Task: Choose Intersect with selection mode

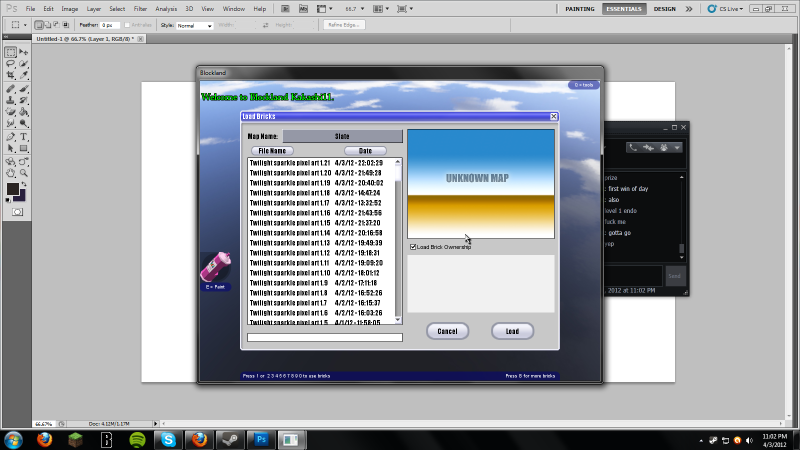Action: [x=65, y=25]
